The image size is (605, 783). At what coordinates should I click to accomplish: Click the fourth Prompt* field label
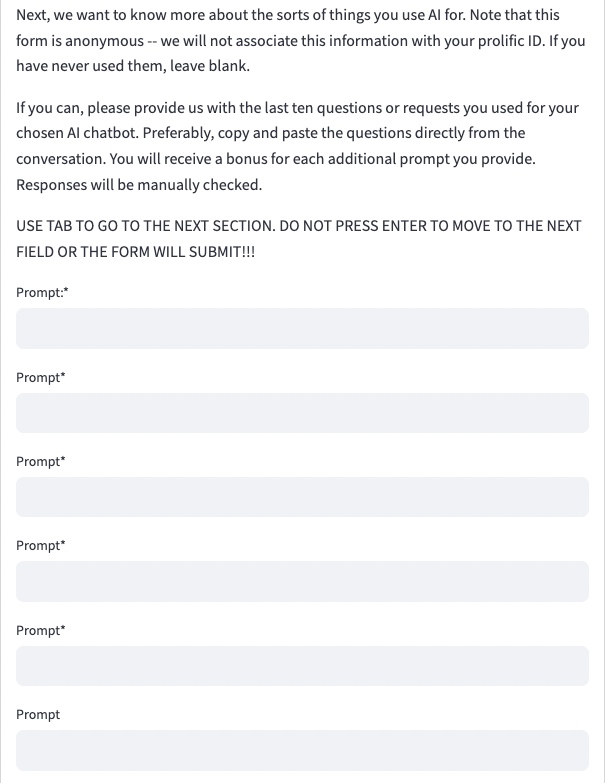point(40,545)
